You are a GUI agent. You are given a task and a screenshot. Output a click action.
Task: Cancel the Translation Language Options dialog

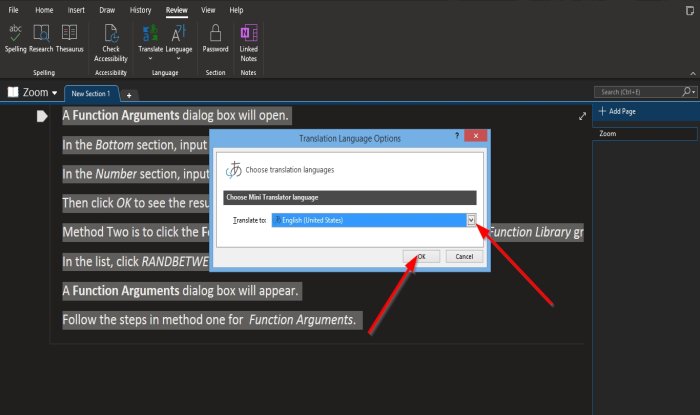[x=464, y=256]
